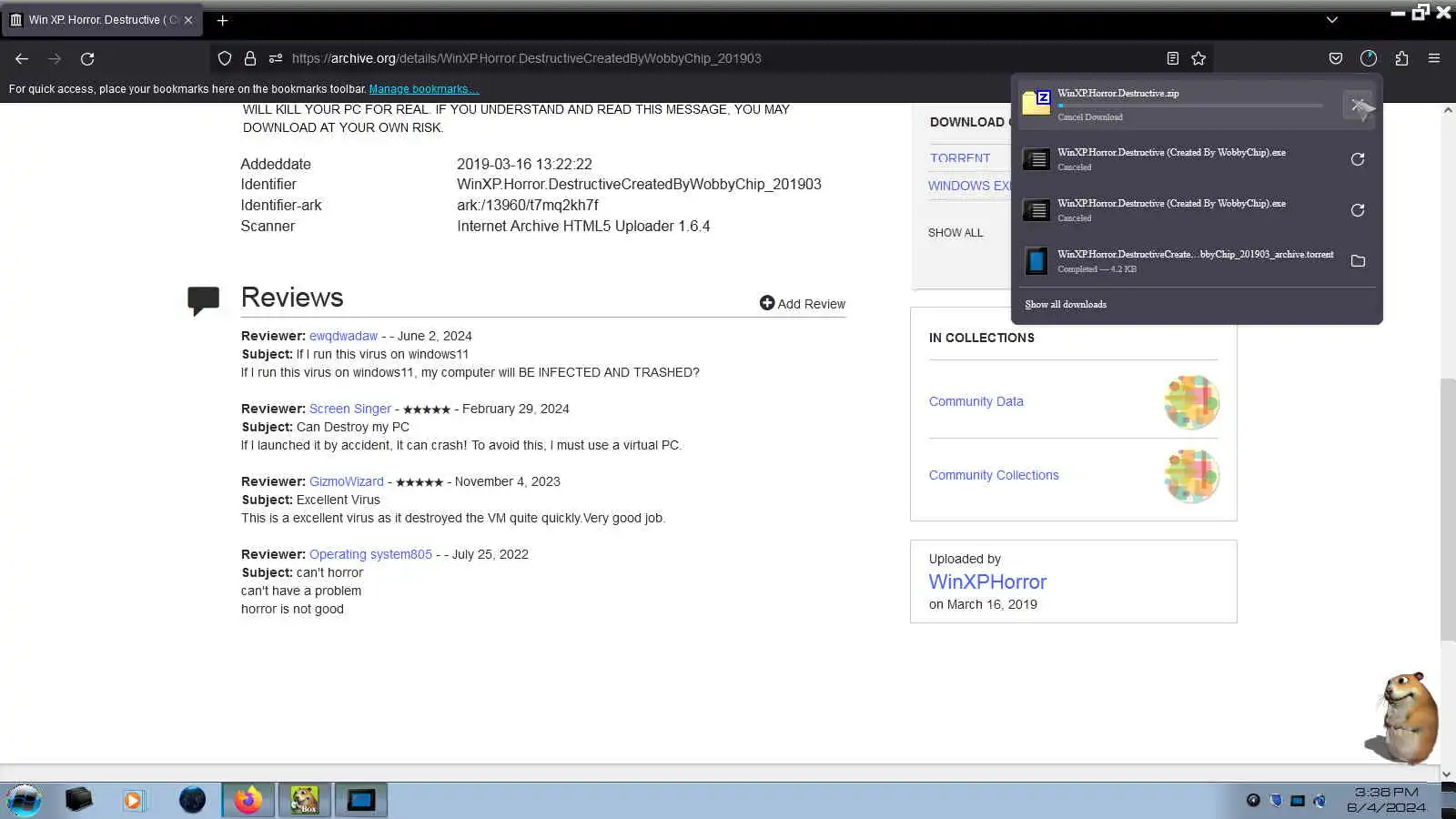Viewport: 1456px width, 819px height.
Task: Click the zip file icon in downloads
Action: pyautogui.click(x=1036, y=103)
